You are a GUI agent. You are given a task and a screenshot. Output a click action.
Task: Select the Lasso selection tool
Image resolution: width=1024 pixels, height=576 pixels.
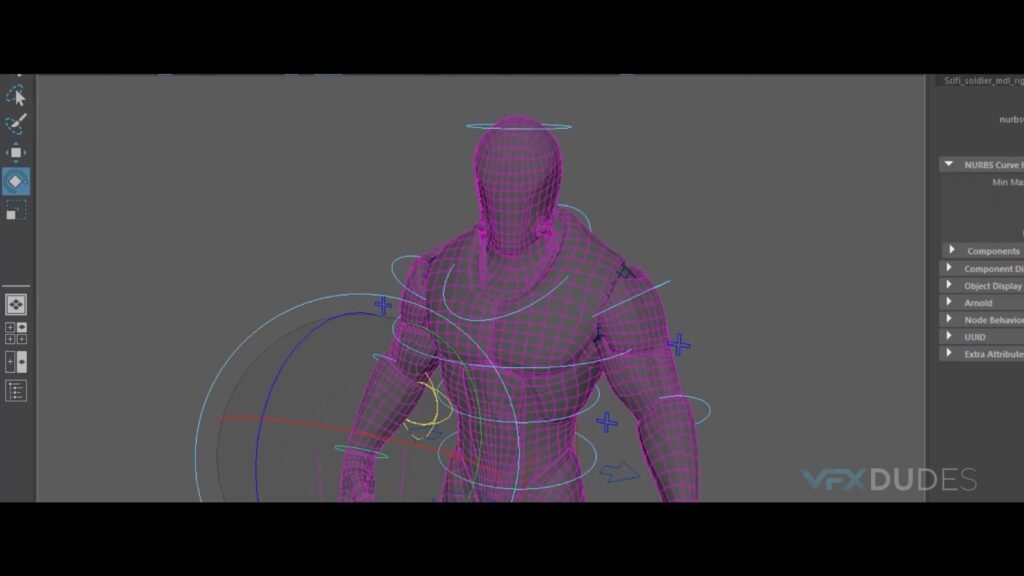[x=16, y=96]
